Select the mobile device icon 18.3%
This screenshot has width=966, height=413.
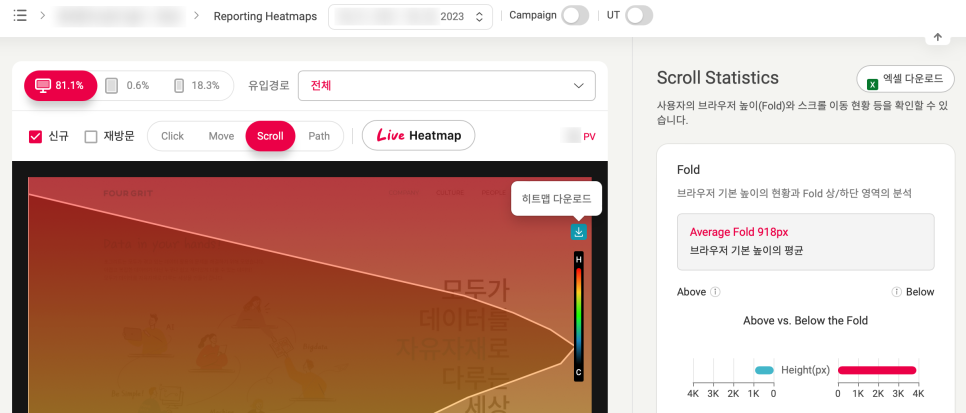point(196,86)
